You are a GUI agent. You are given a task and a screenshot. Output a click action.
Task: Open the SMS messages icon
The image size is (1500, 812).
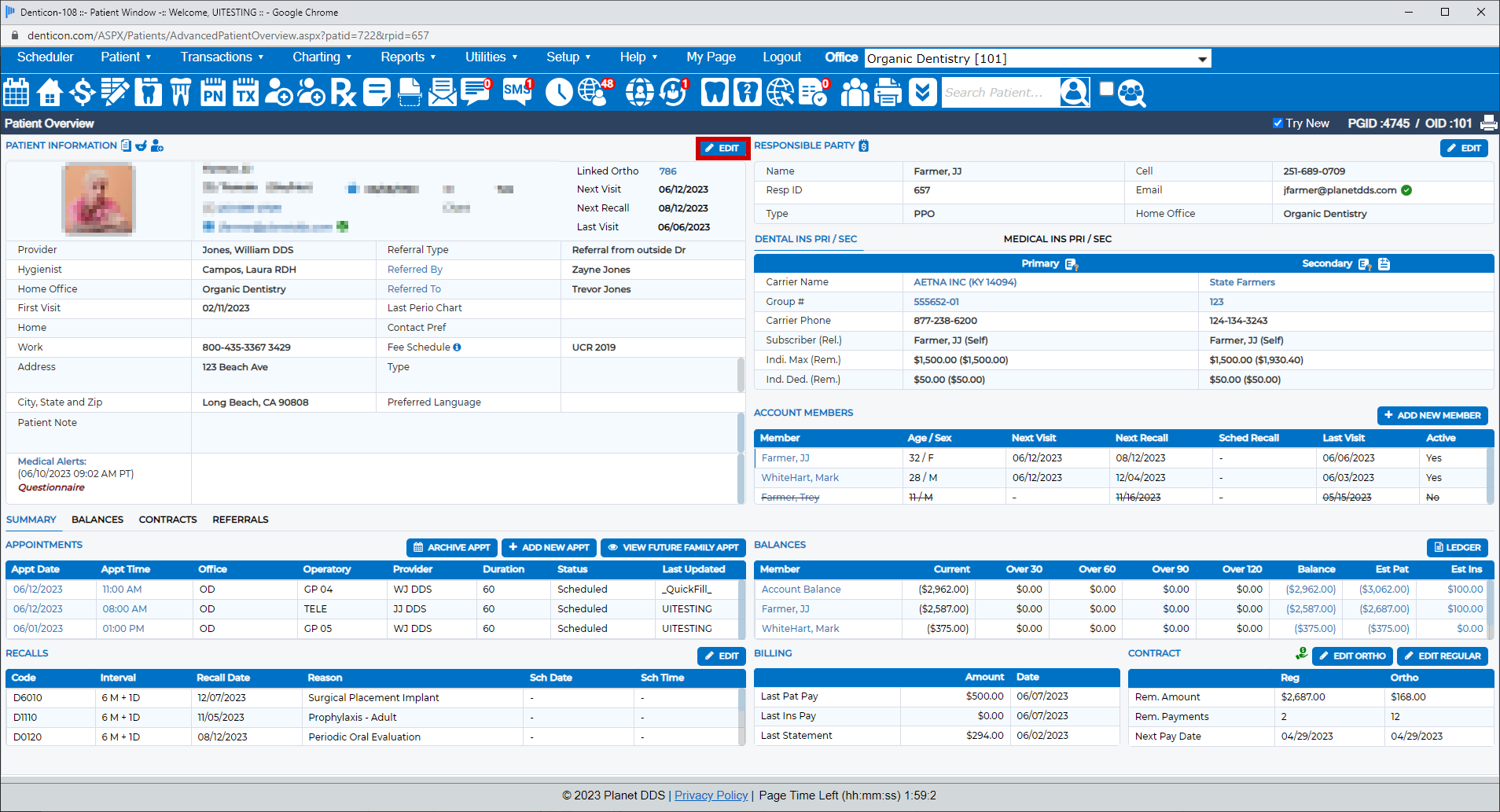(x=517, y=92)
